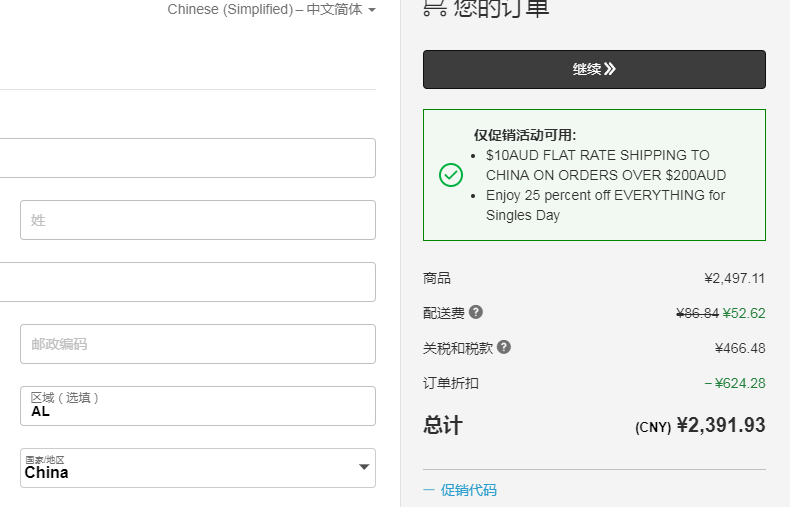Collapse the 促销代码 section using the minus icon
The width and height of the screenshot is (794, 507).
point(429,490)
